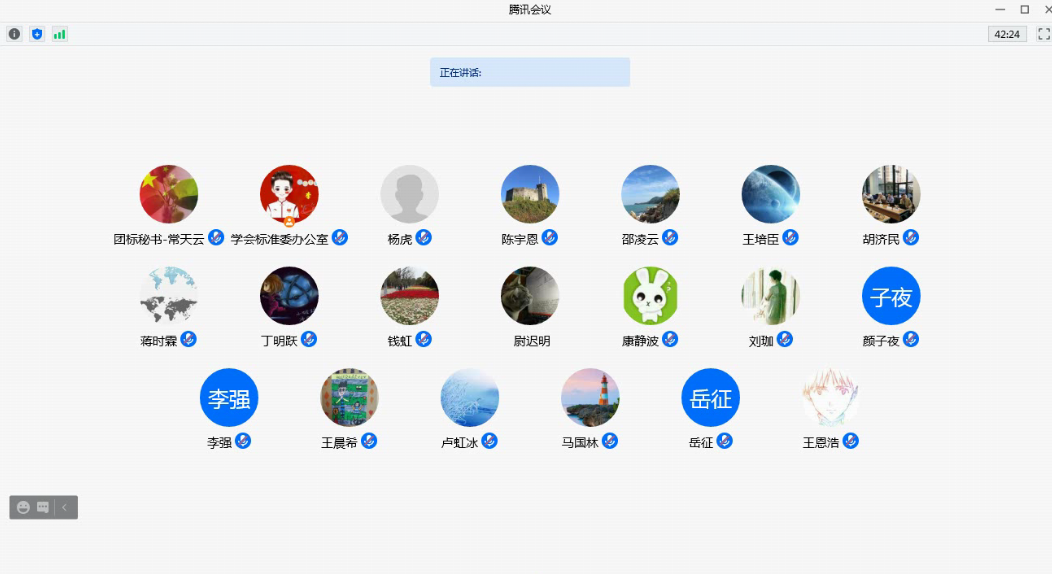Toggle the mic status icon next to 钱虹
This screenshot has height=574, width=1052.
pos(424,340)
